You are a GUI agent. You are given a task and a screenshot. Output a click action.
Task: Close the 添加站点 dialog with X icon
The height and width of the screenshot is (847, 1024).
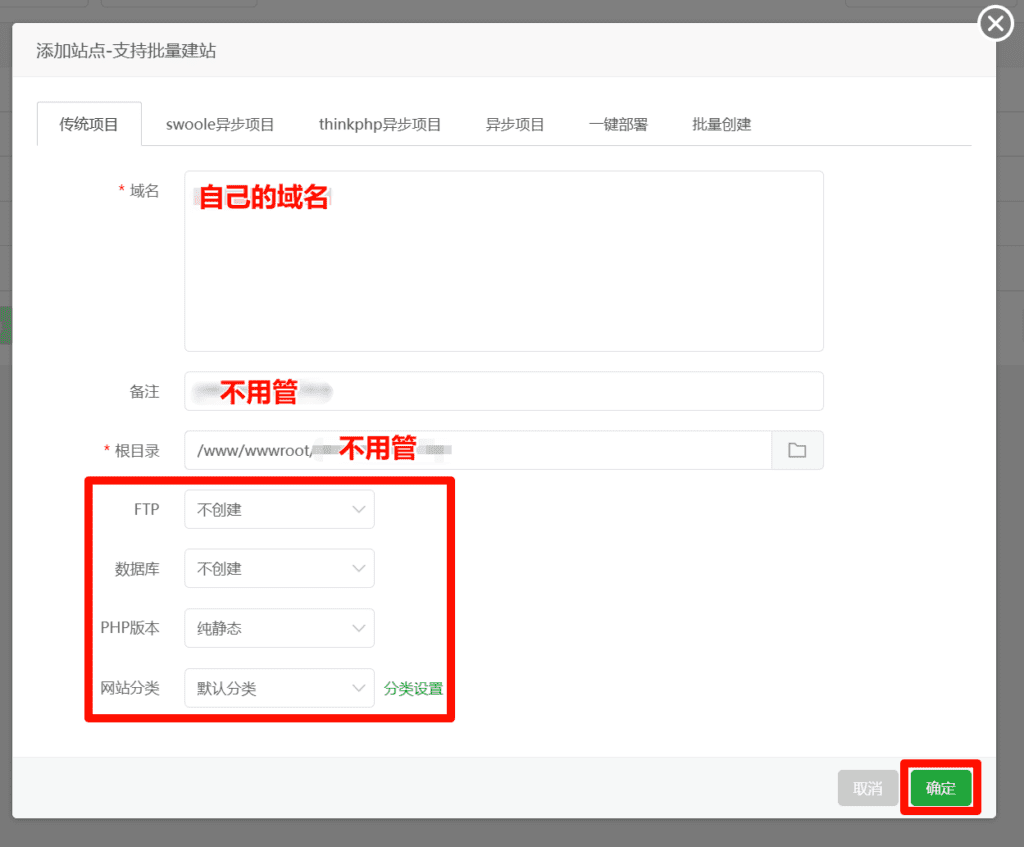[x=995, y=23]
